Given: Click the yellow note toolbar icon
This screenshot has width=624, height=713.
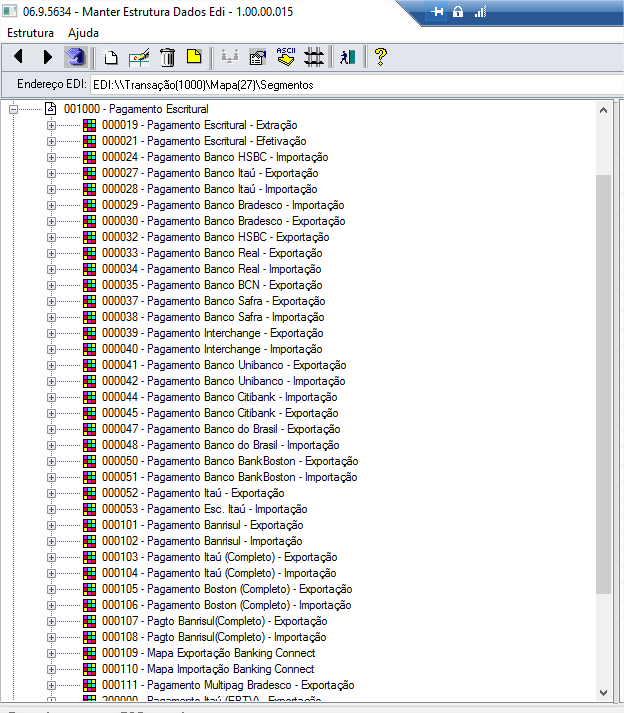Looking at the screenshot, I should point(194,56).
